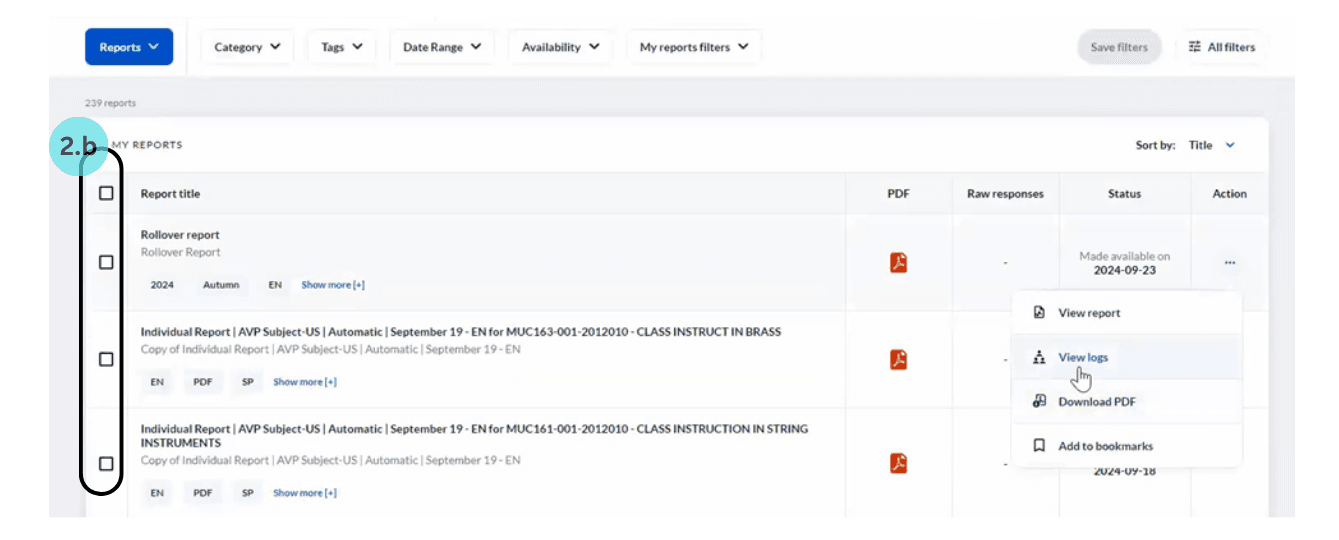The image size is (1339, 540).
Task: Expand the Tags filter dropdown
Action: point(341,47)
